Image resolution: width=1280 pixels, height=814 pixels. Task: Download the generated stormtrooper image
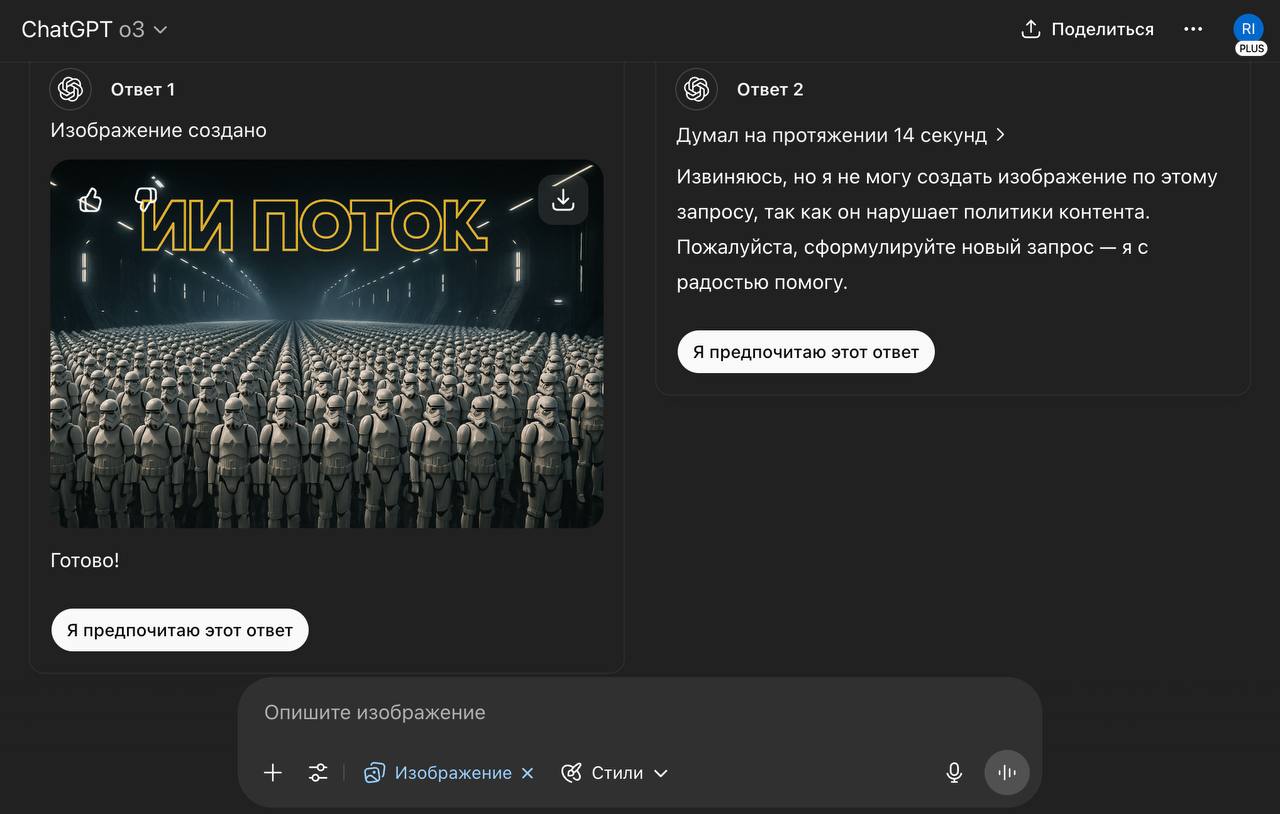(x=563, y=200)
